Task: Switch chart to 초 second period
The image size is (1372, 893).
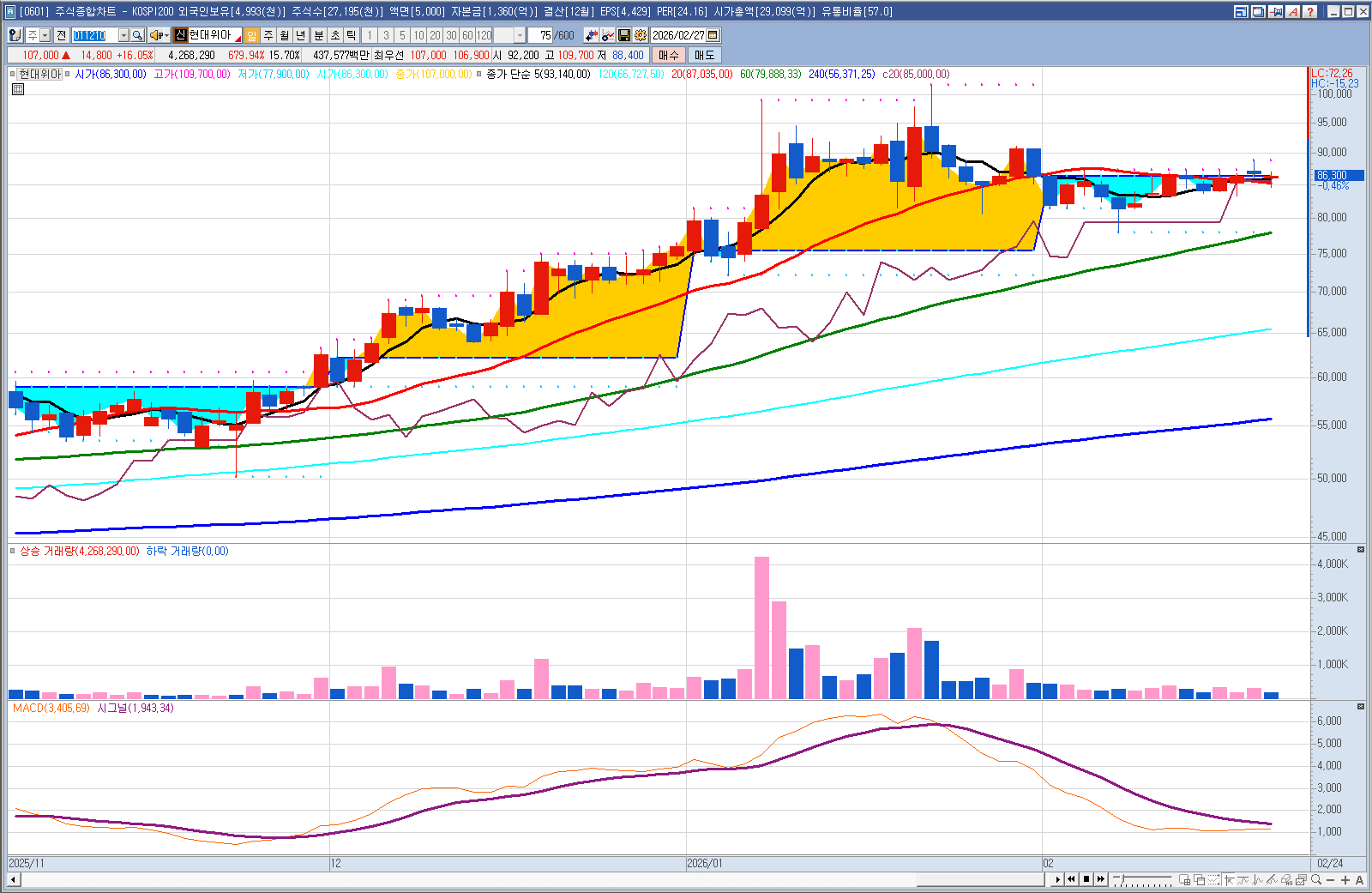Action: point(335,35)
